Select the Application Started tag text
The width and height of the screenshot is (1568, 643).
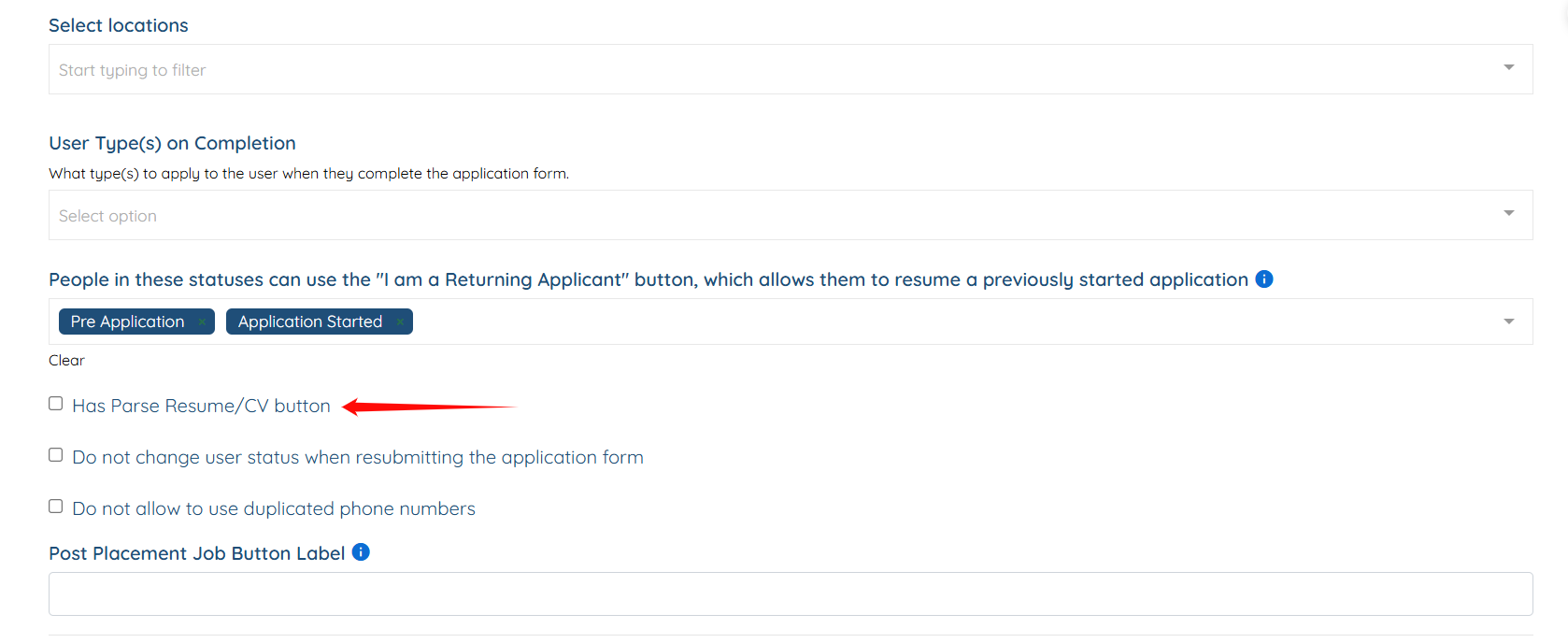coord(309,321)
